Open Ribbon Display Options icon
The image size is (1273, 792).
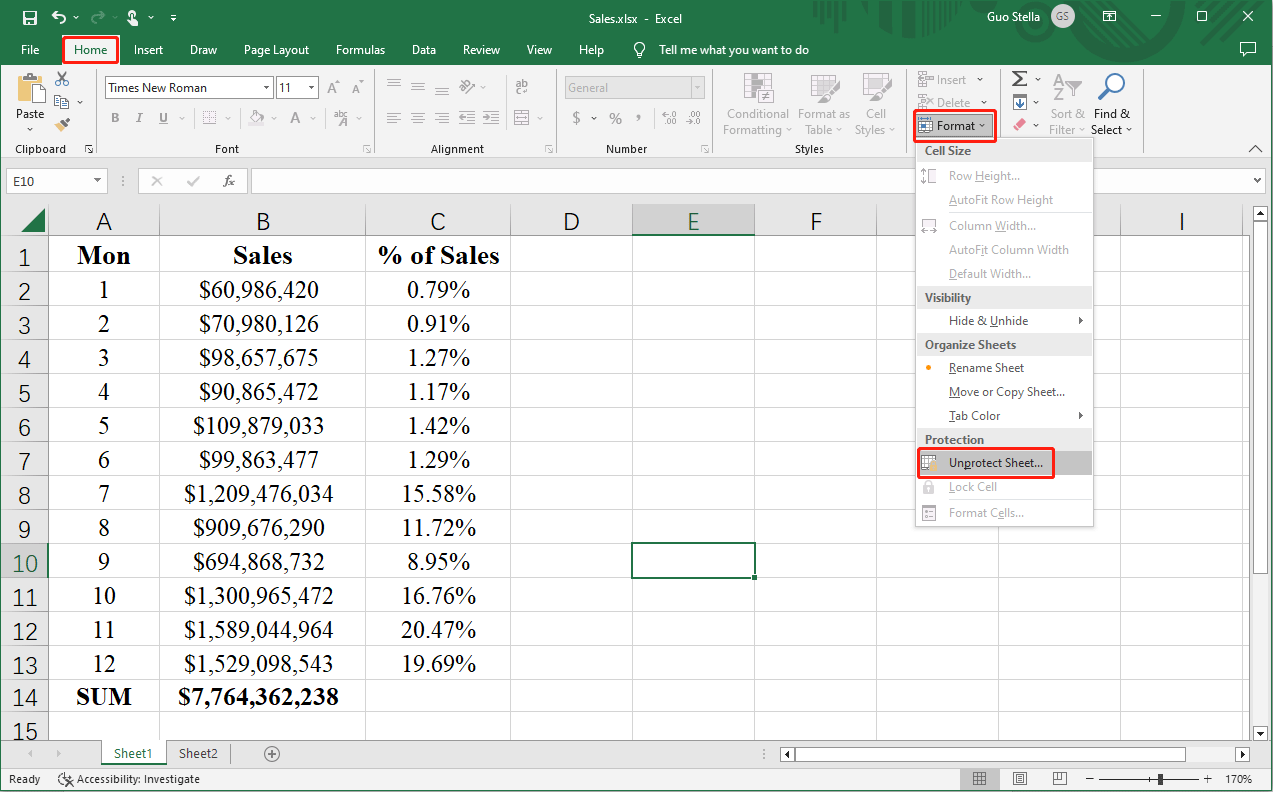pyautogui.click(x=1110, y=17)
